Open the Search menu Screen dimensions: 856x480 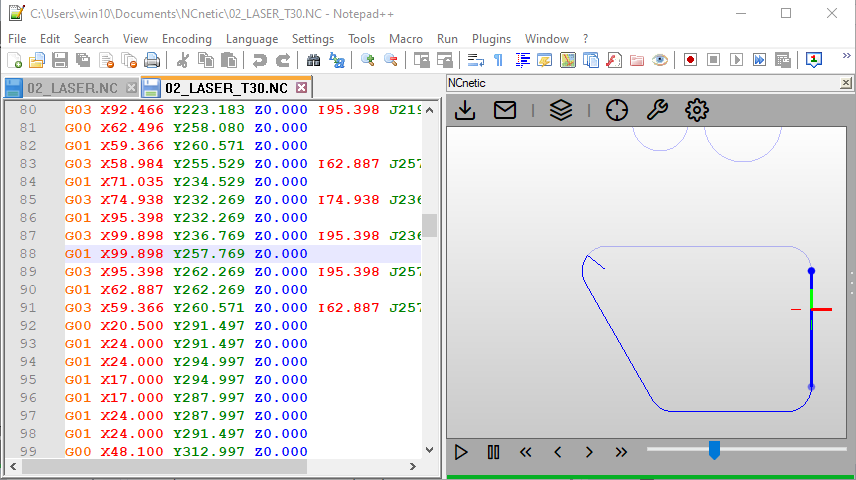click(x=91, y=39)
